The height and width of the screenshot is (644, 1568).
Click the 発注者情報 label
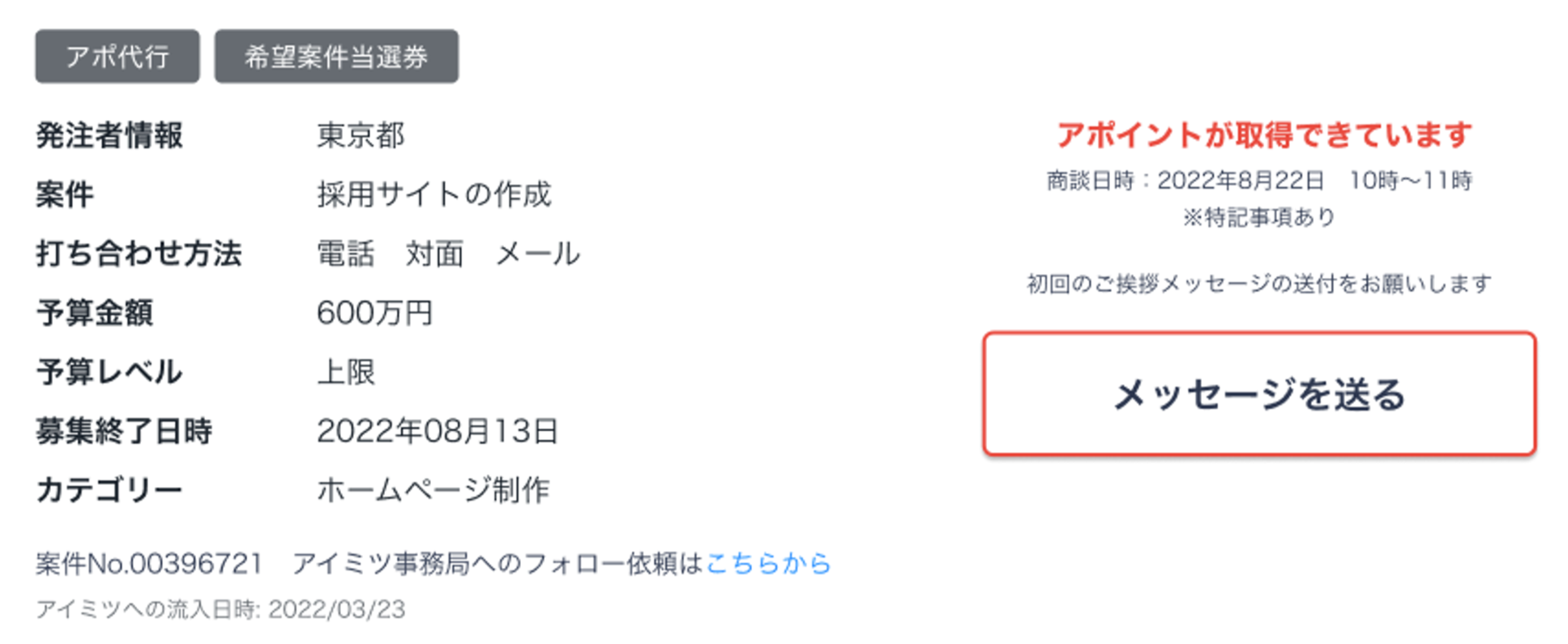(x=109, y=135)
